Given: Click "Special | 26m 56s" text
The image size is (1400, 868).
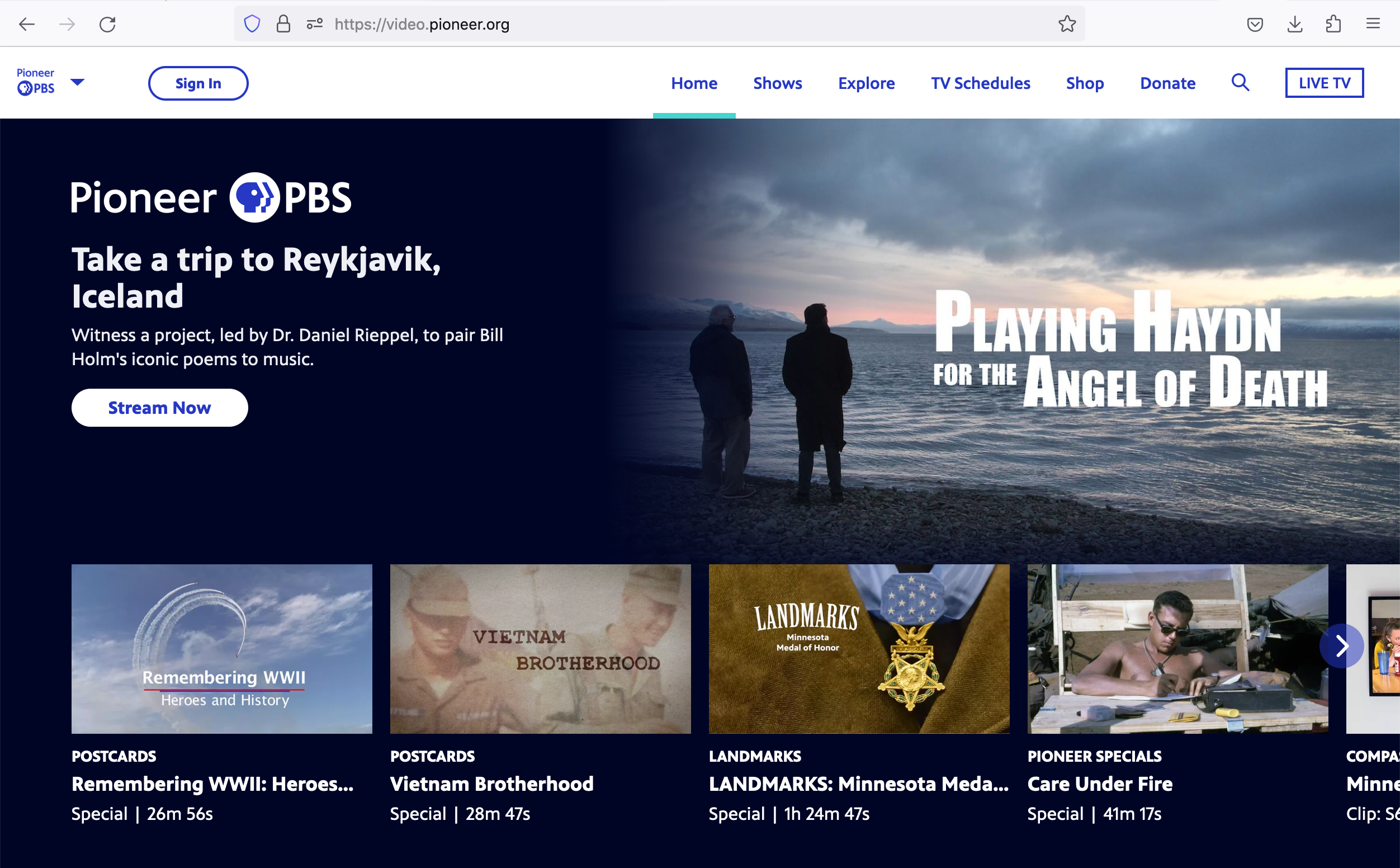Looking at the screenshot, I should [x=141, y=813].
